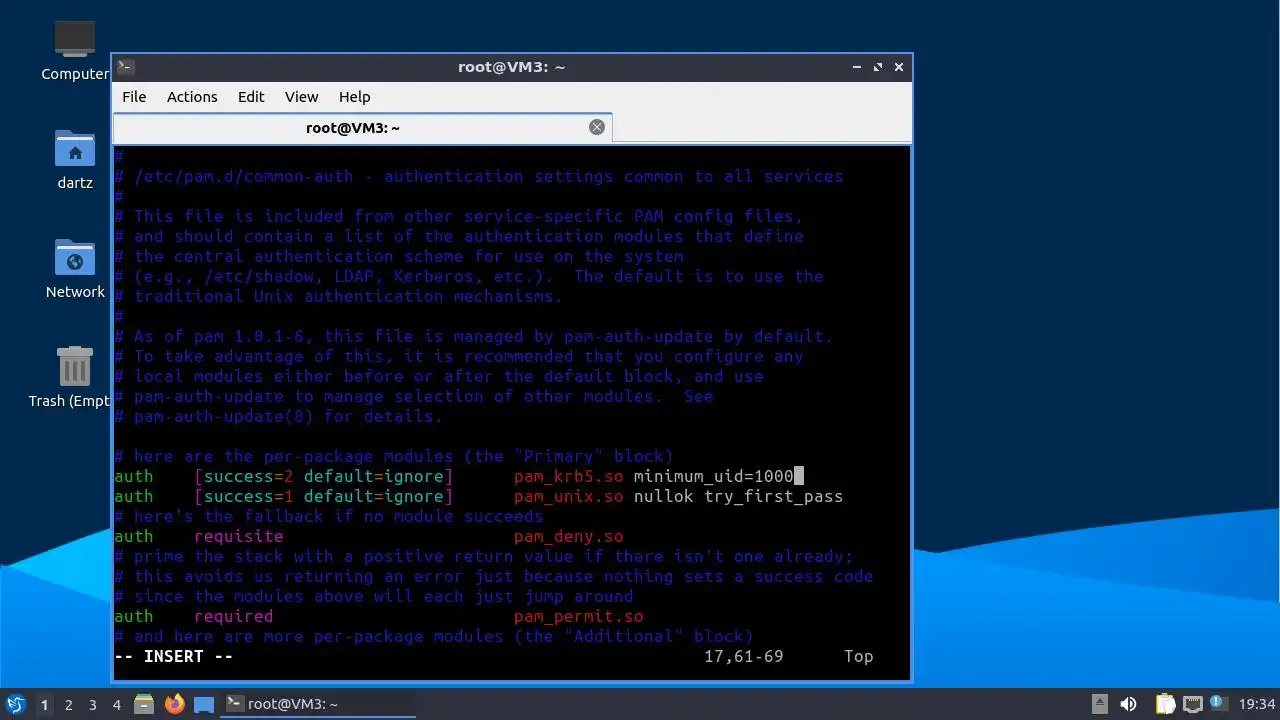Launch the file manager from the taskbar
Screen dimensions: 1280x720
[x=144, y=704]
